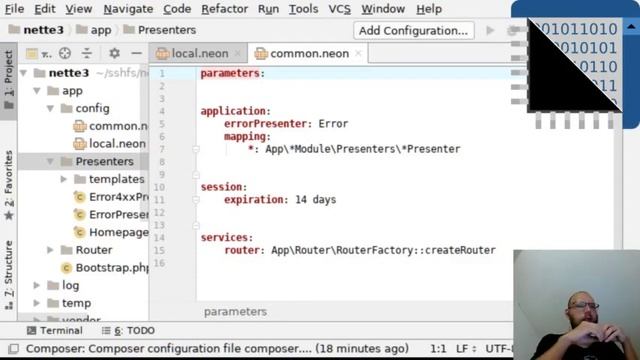Click cursor position 1:1 in status bar

438,349
